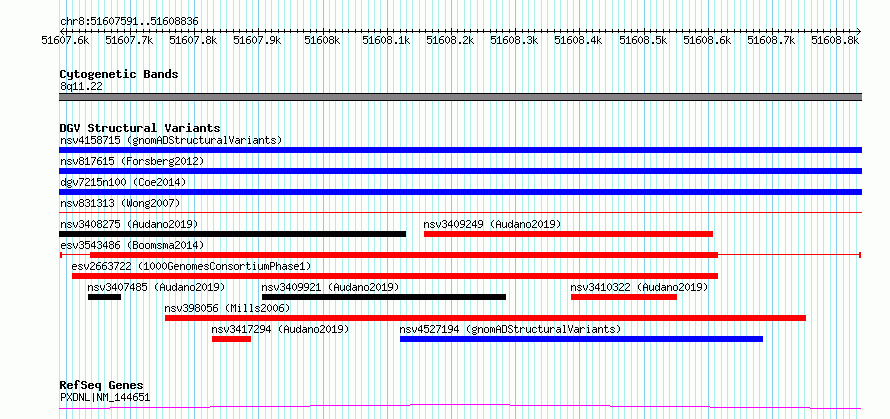
Task: Click the 51607.7k ruler tick label
Action: coord(129,40)
